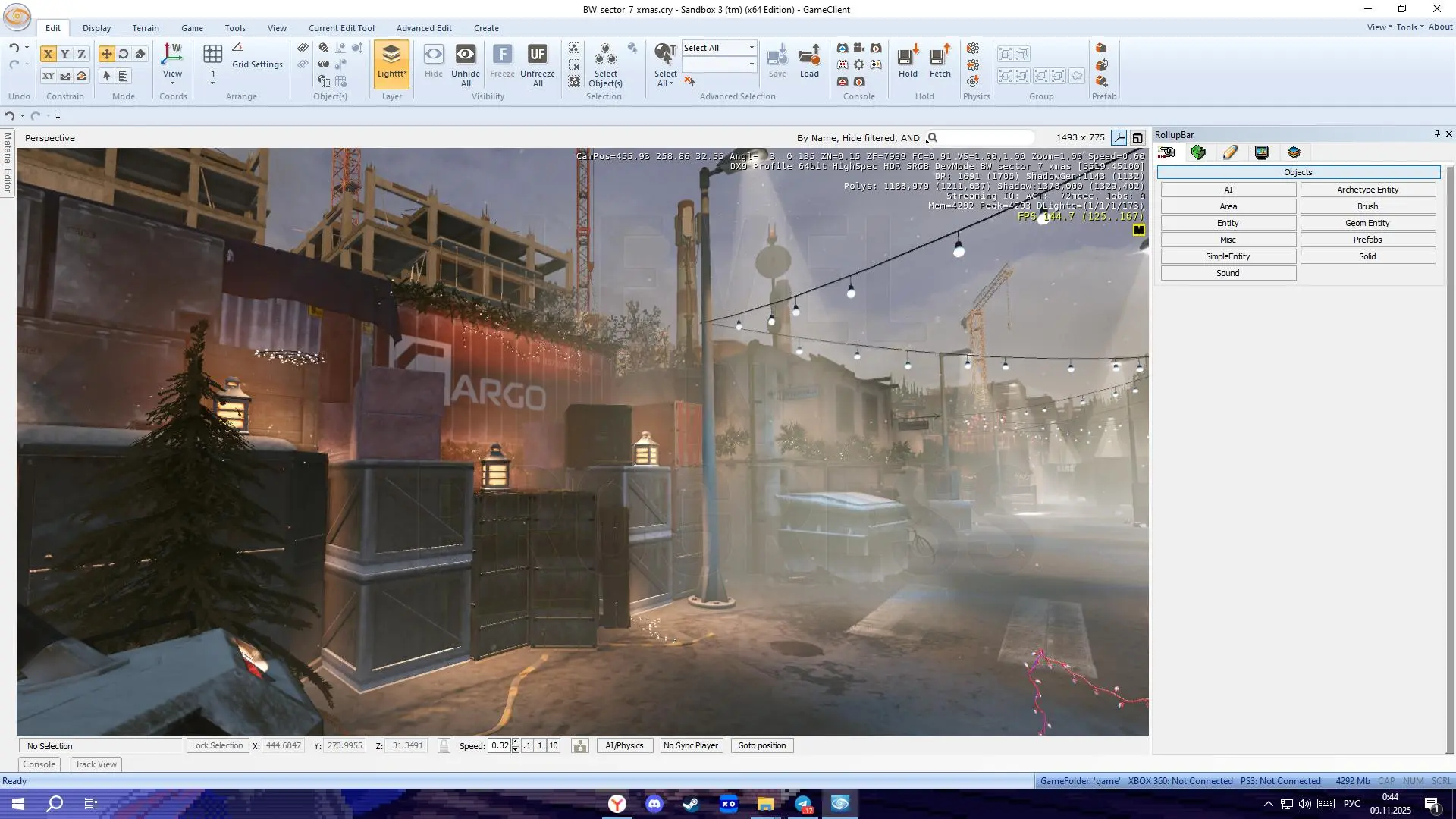Toggle the XY plane constraint

(x=48, y=76)
